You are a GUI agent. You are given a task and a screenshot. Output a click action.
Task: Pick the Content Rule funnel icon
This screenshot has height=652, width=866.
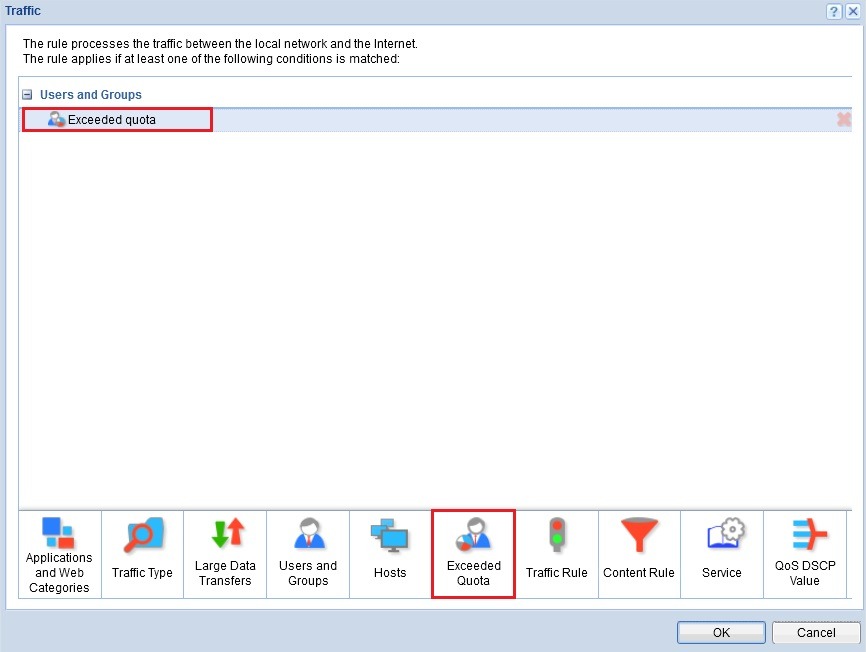[638, 536]
